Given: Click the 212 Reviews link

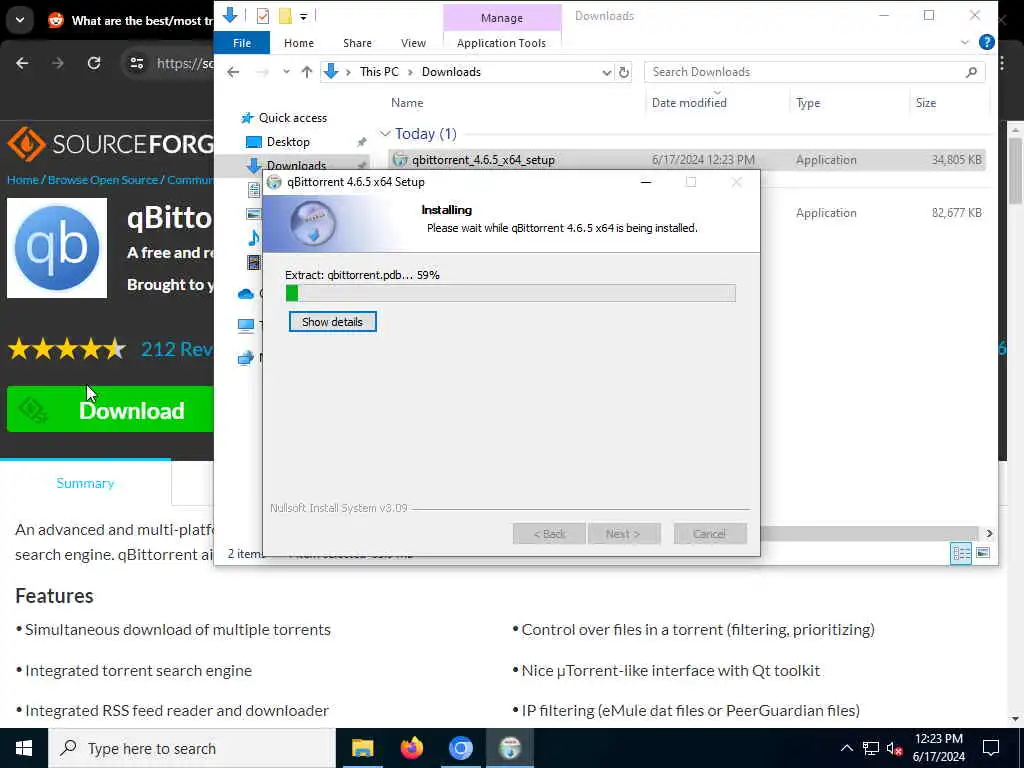Looking at the screenshot, I should tap(177, 349).
